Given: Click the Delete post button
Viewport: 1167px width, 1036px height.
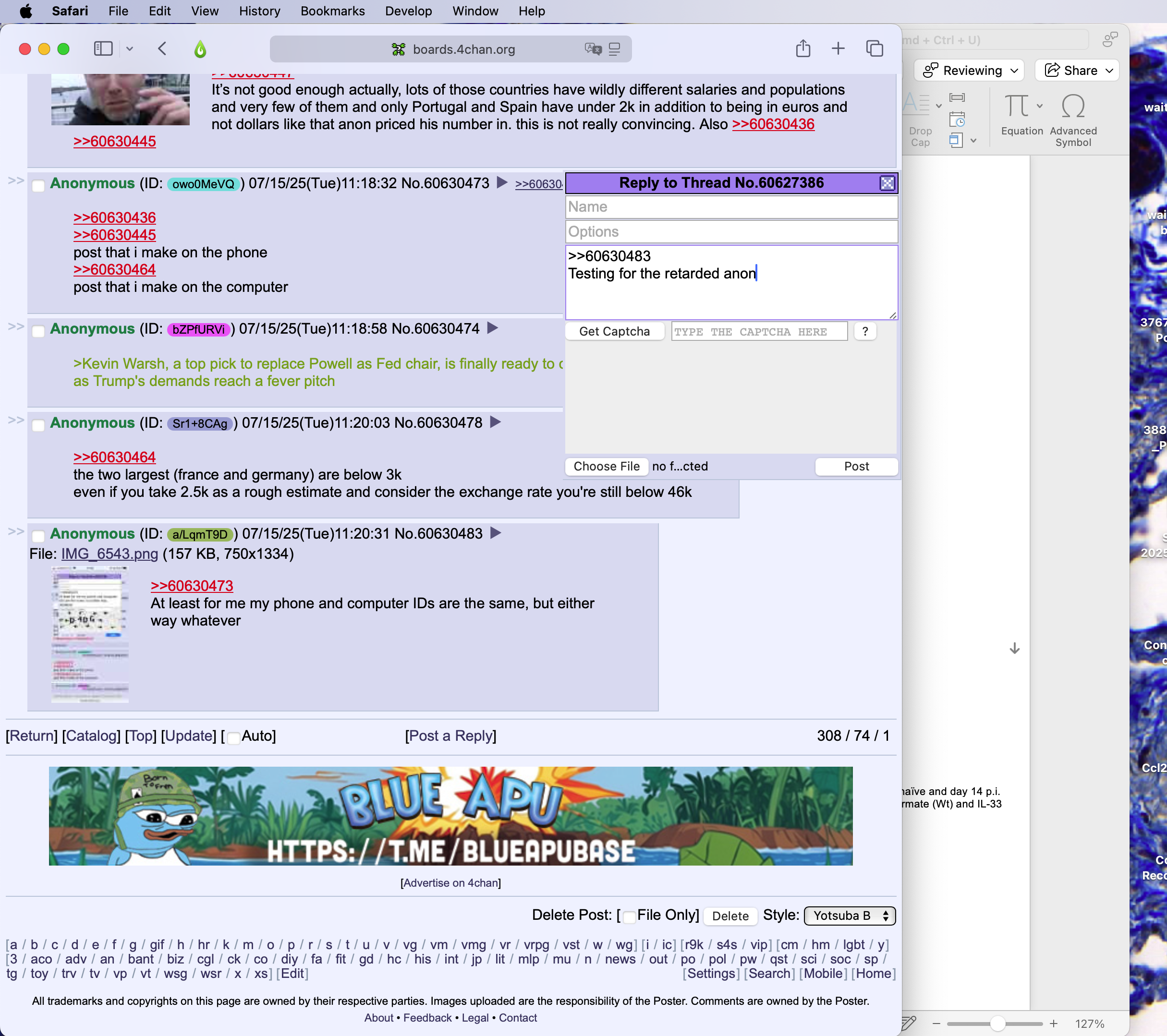Looking at the screenshot, I should (730, 916).
